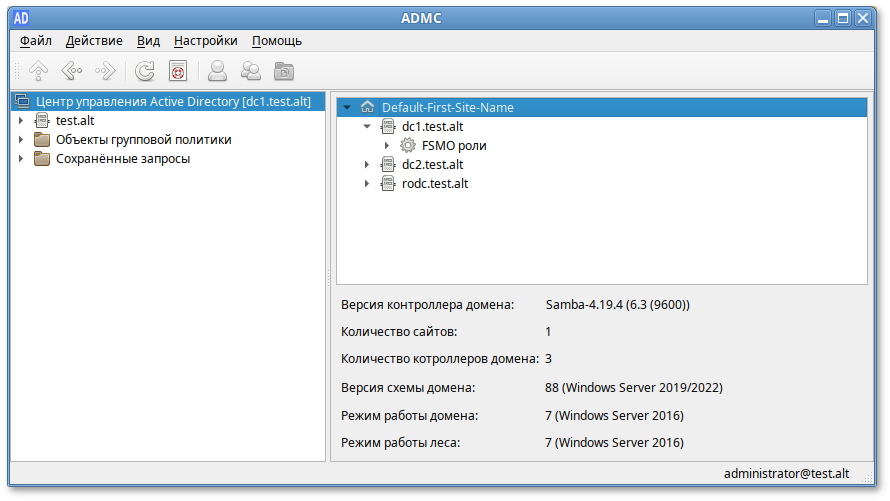This screenshot has height=501, width=890.
Task: Click the server icon beside rodc.test.alt
Action: click(388, 183)
